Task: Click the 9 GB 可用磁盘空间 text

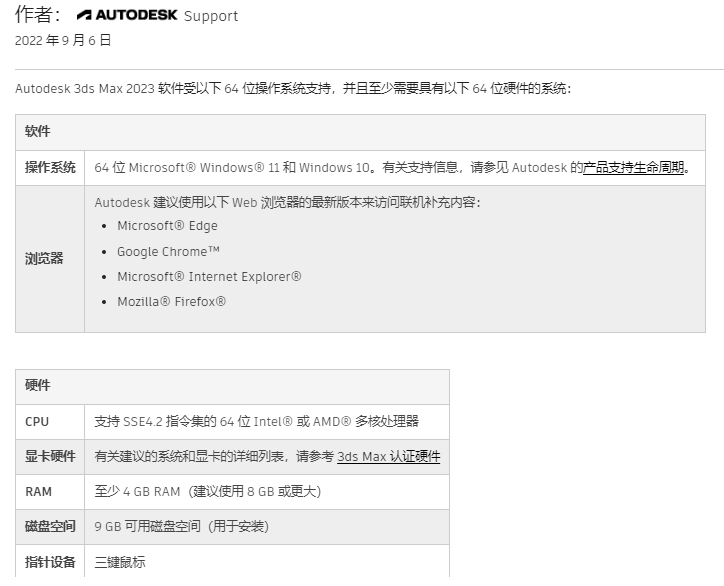Action: point(181,526)
